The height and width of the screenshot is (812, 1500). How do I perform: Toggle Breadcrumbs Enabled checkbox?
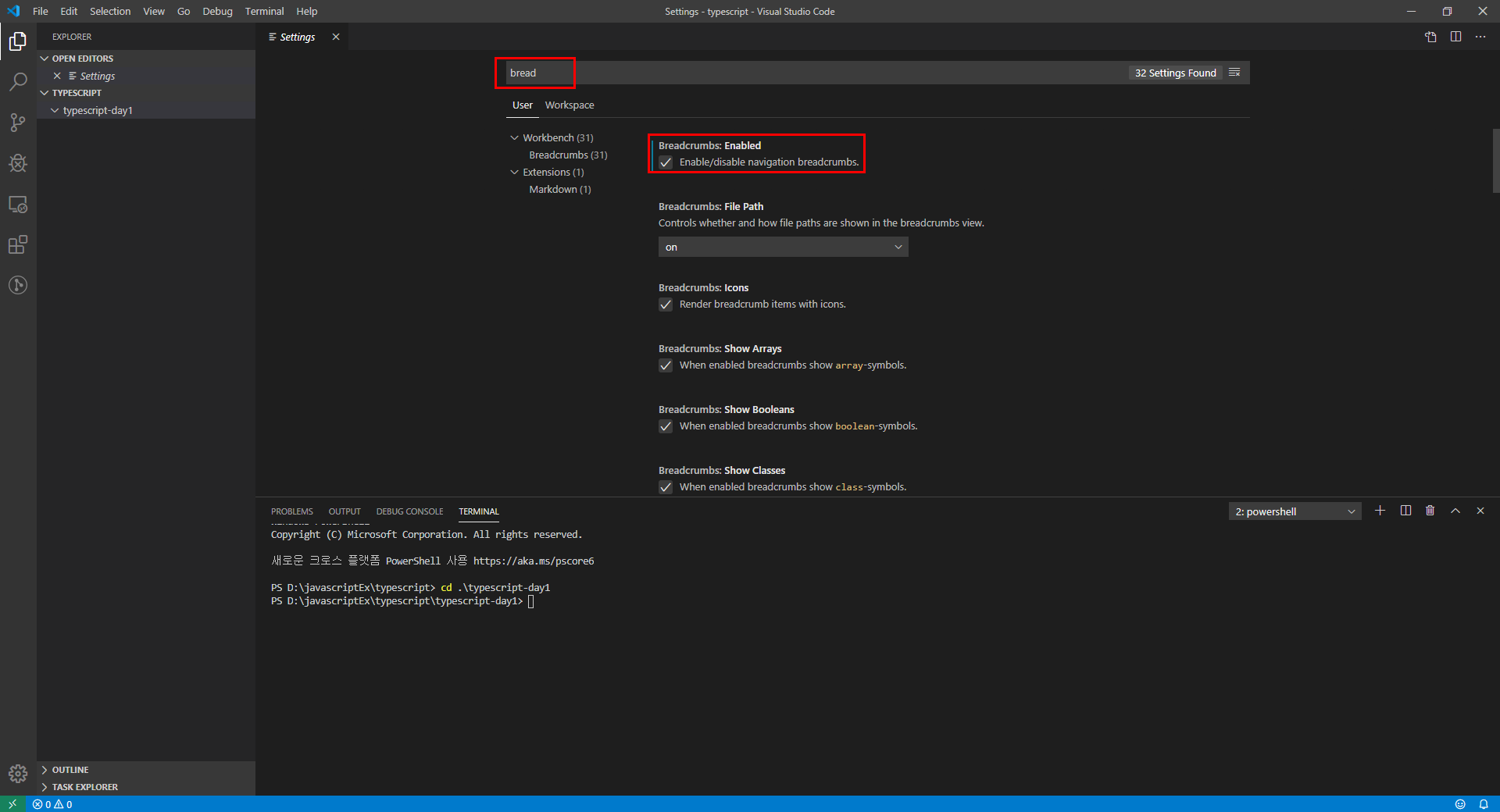tap(666, 162)
